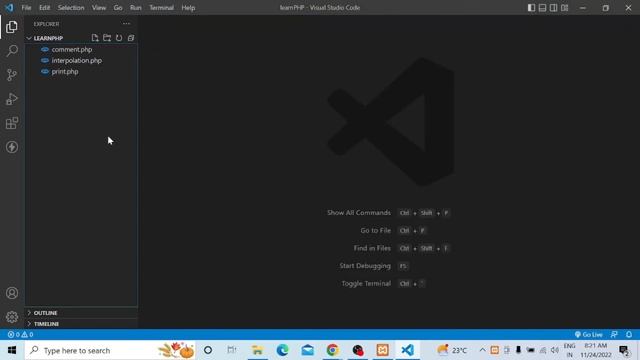Open Windows Action Center notifications icon

[x=624, y=350]
